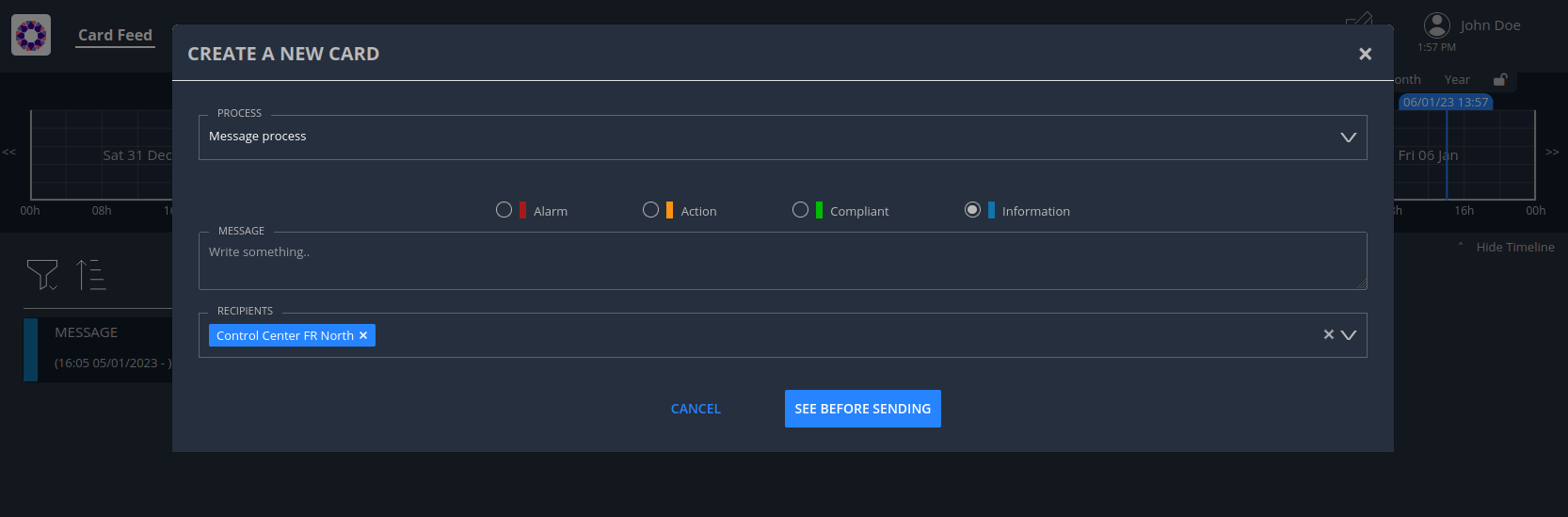Remove Control Center FR North recipient chip
The image size is (1568, 517).
tap(363, 335)
